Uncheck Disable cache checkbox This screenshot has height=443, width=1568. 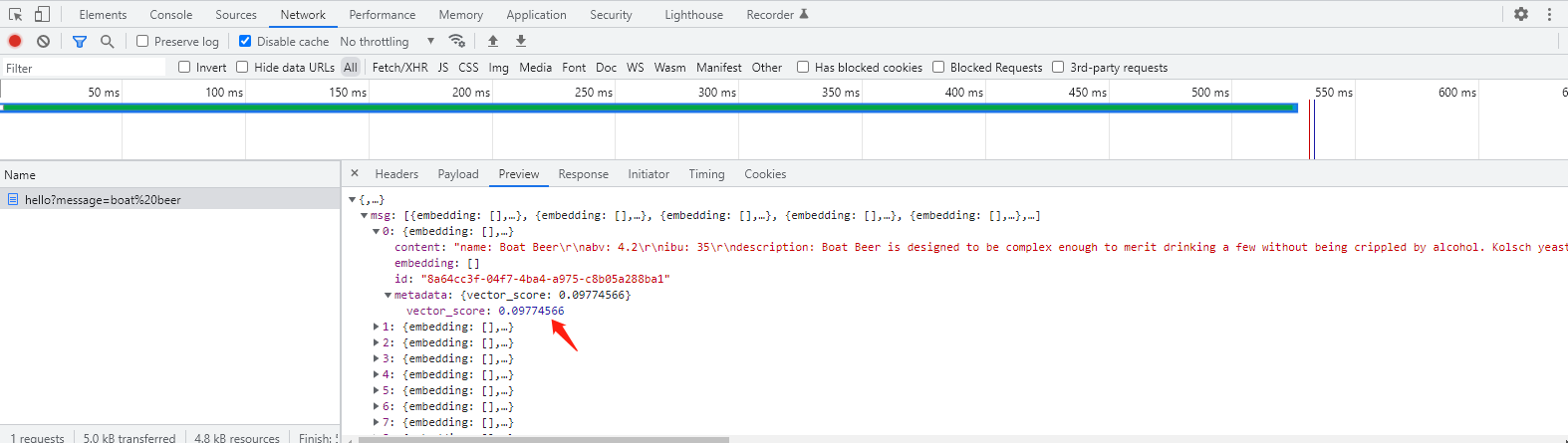pyautogui.click(x=245, y=41)
